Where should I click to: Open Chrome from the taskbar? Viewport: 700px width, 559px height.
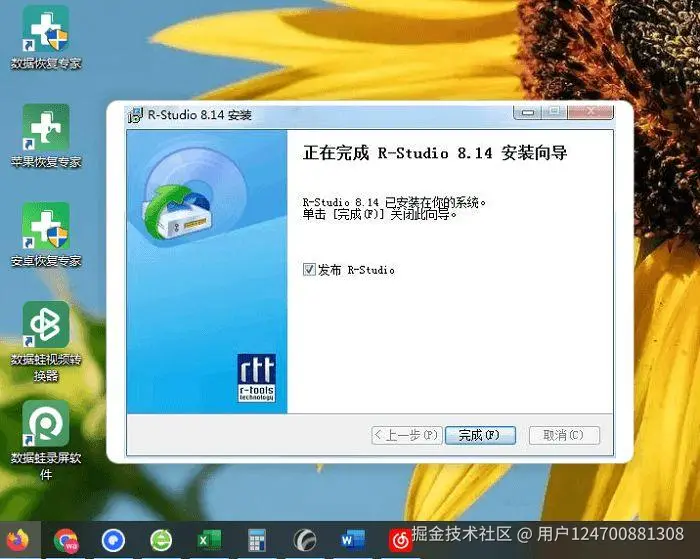(66, 541)
